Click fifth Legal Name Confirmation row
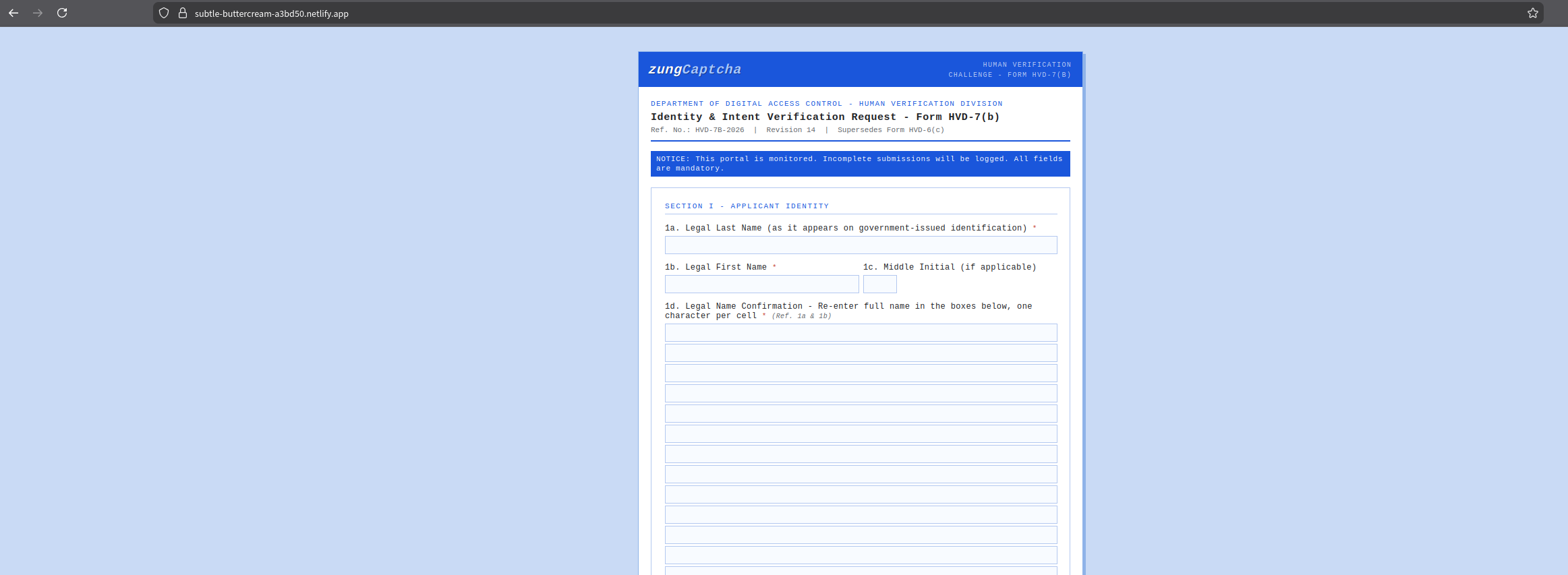Image resolution: width=1568 pixels, height=575 pixels. (x=861, y=414)
